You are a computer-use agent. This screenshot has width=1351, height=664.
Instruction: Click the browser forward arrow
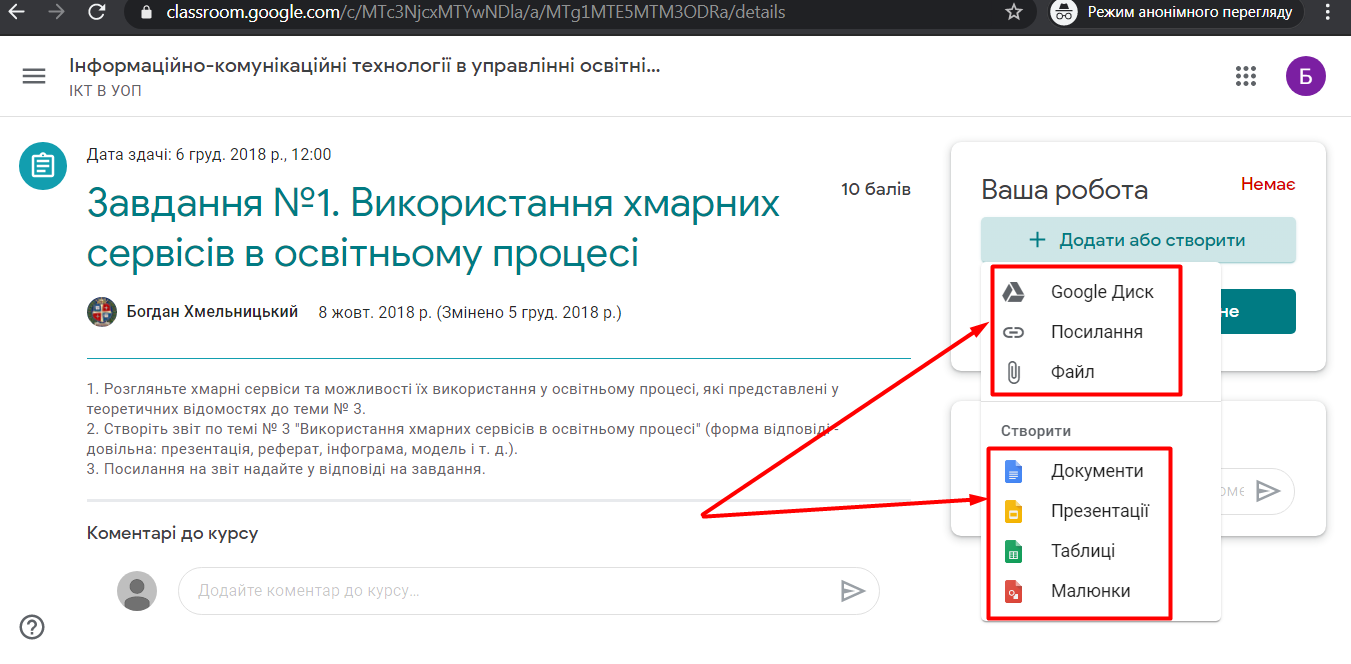pos(56,12)
